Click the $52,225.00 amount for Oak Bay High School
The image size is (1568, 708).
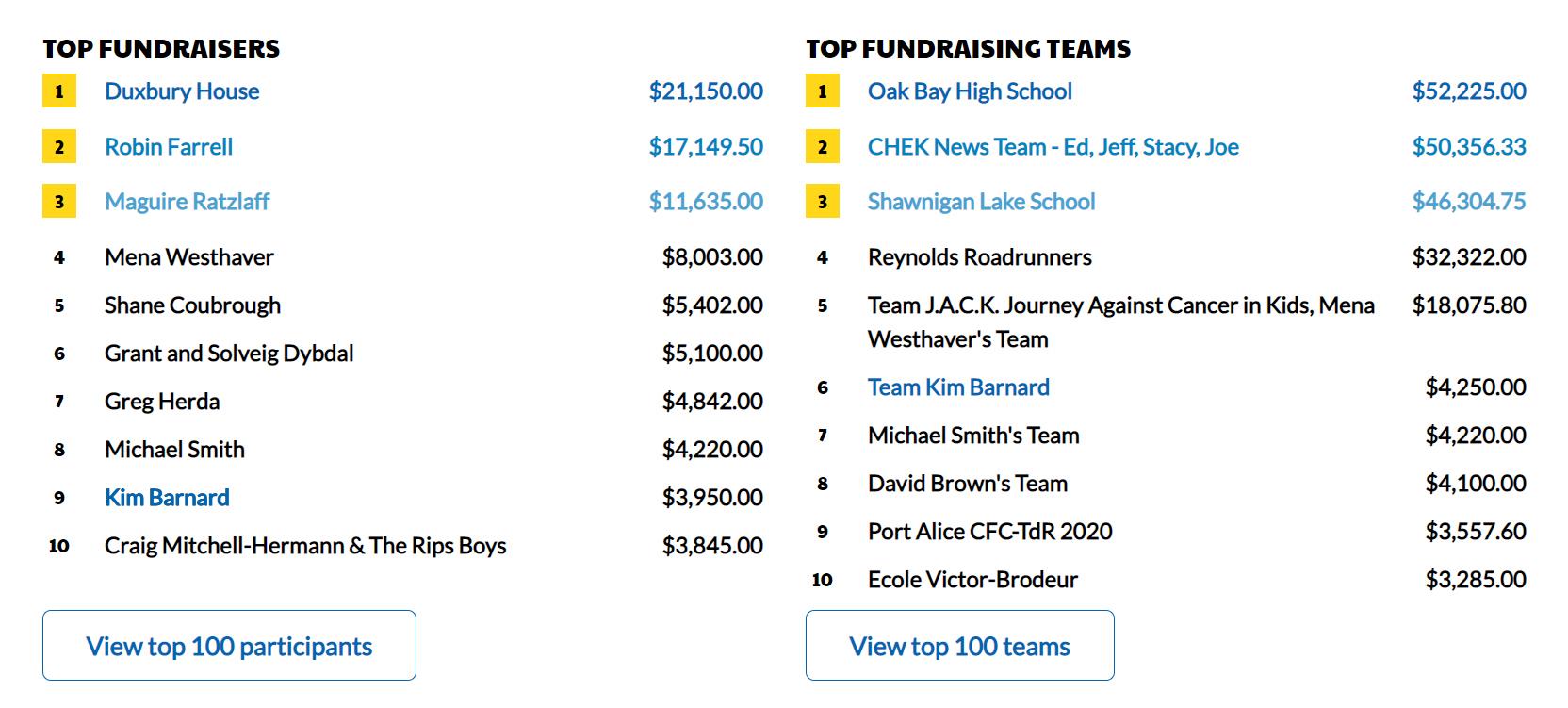coord(1469,91)
